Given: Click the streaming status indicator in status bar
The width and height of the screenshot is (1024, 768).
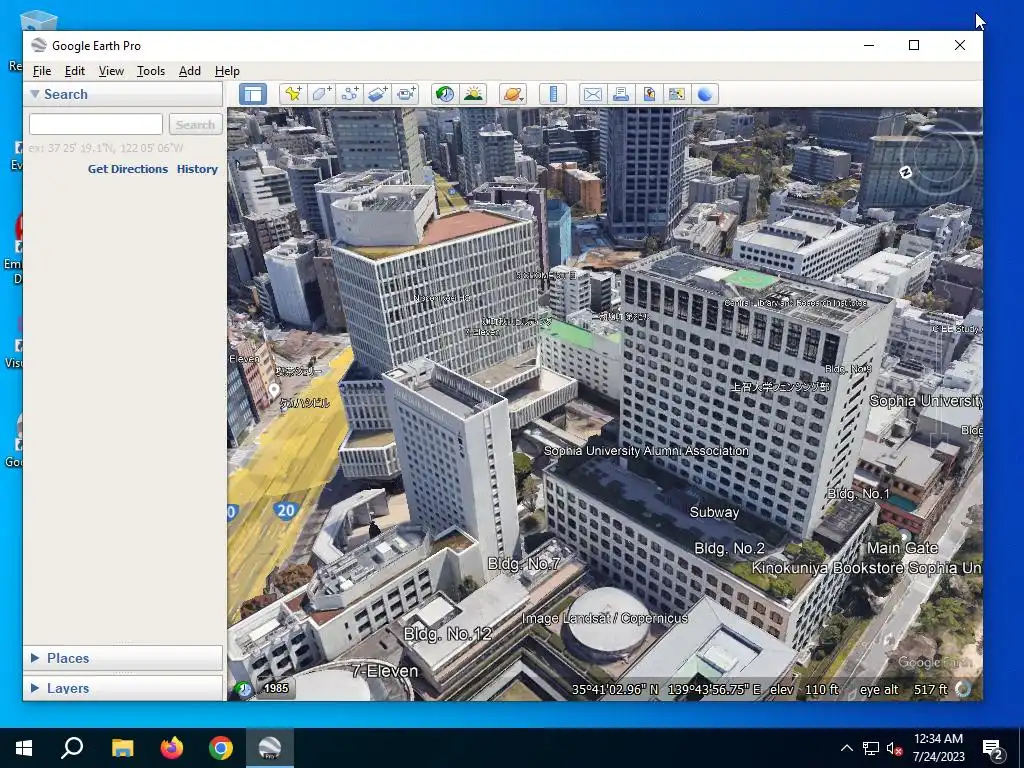Looking at the screenshot, I should coord(963,689).
